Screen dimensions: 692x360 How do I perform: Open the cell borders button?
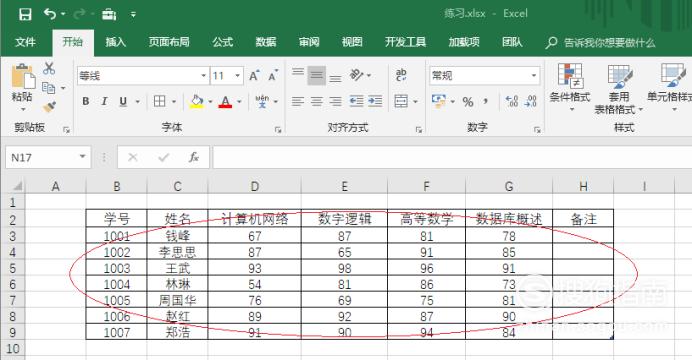click(159, 101)
